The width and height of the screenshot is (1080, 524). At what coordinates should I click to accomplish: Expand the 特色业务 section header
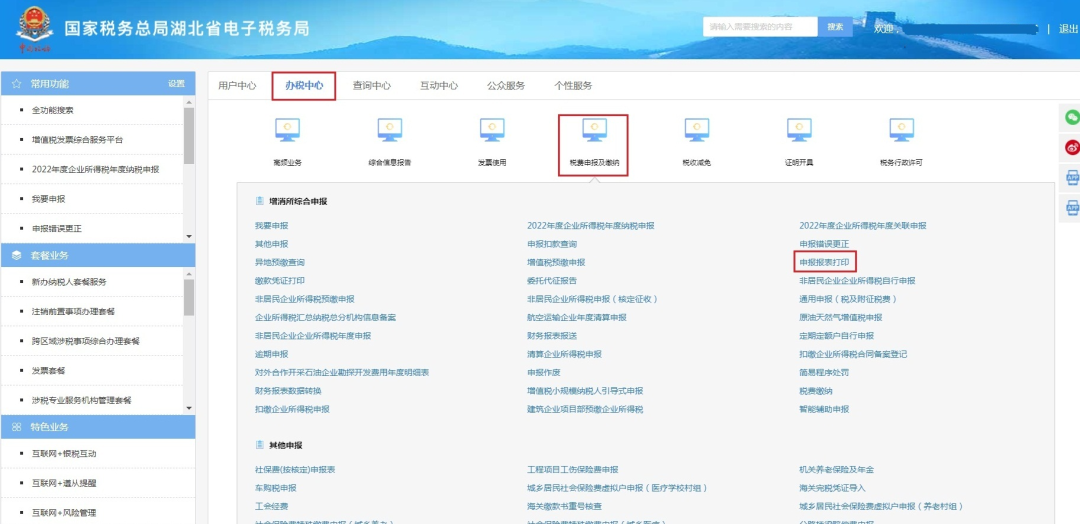point(97,427)
